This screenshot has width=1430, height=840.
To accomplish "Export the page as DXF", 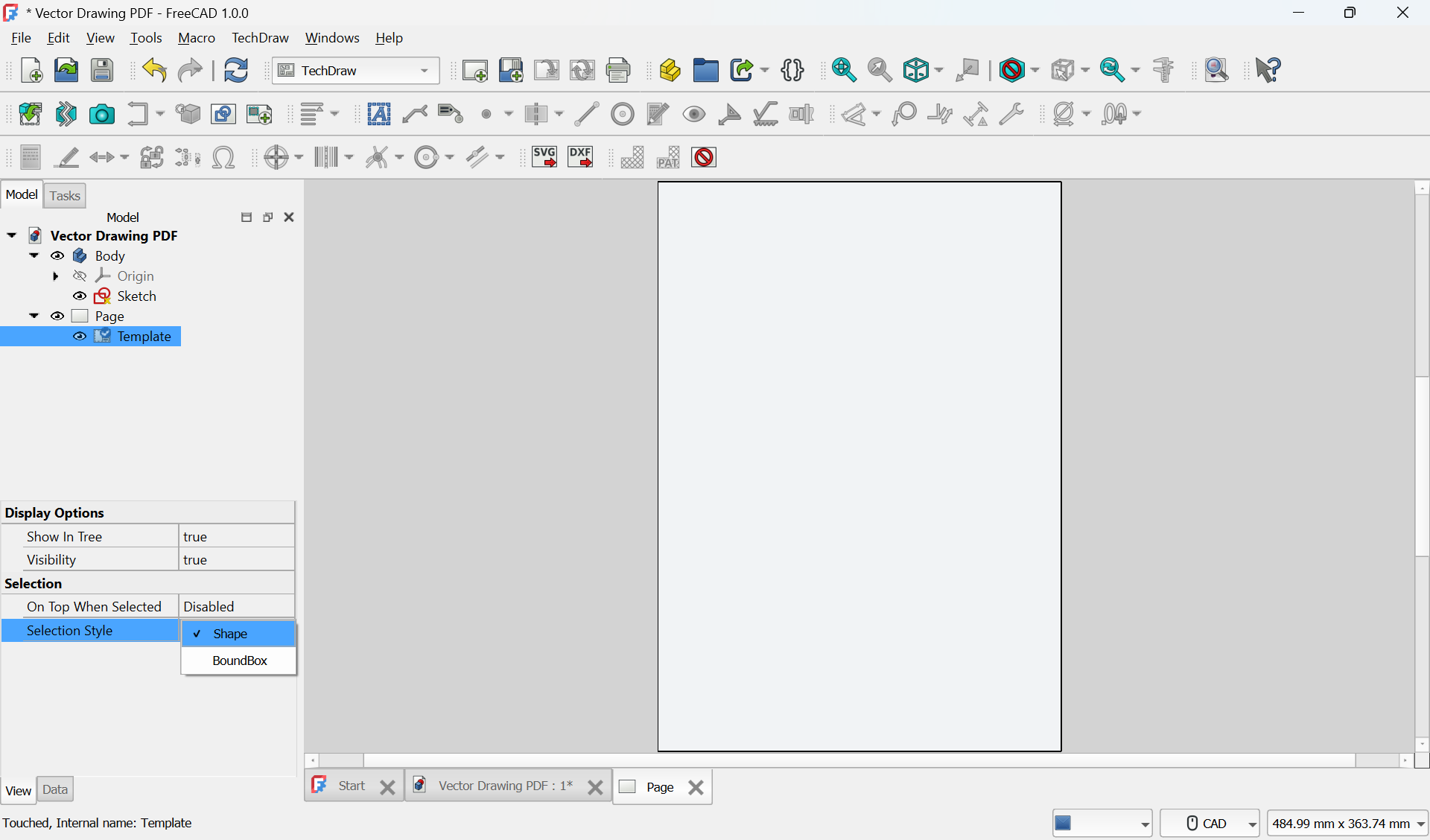I will pyautogui.click(x=580, y=157).
